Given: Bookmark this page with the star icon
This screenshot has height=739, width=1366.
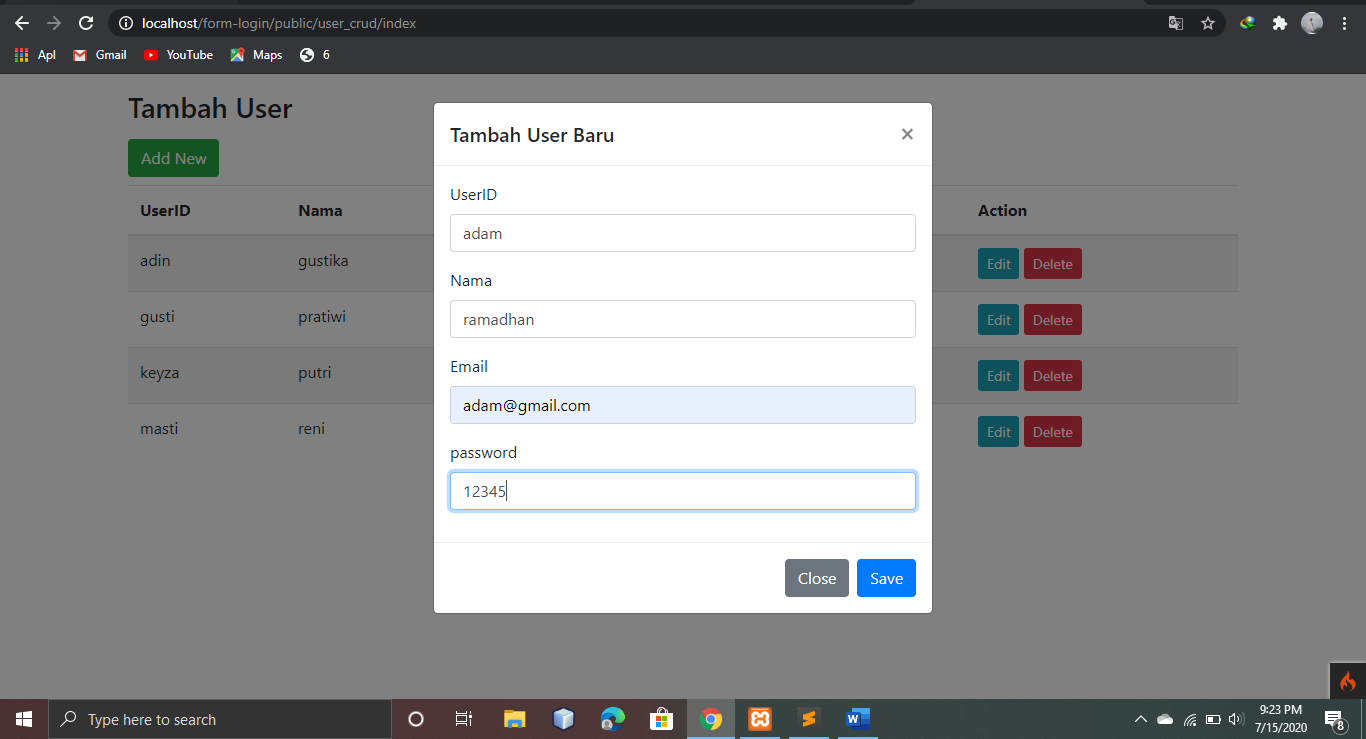Looking at the screenshot, I should point(1208,23).
